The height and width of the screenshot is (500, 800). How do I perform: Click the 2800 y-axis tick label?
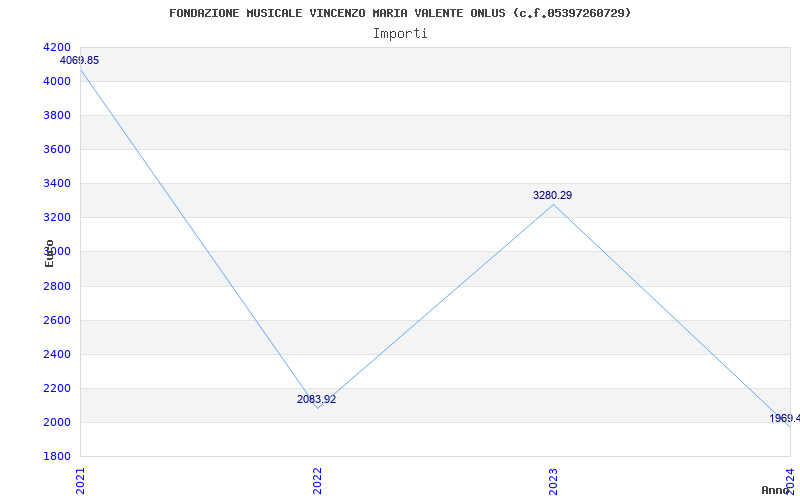coord(57,286)
